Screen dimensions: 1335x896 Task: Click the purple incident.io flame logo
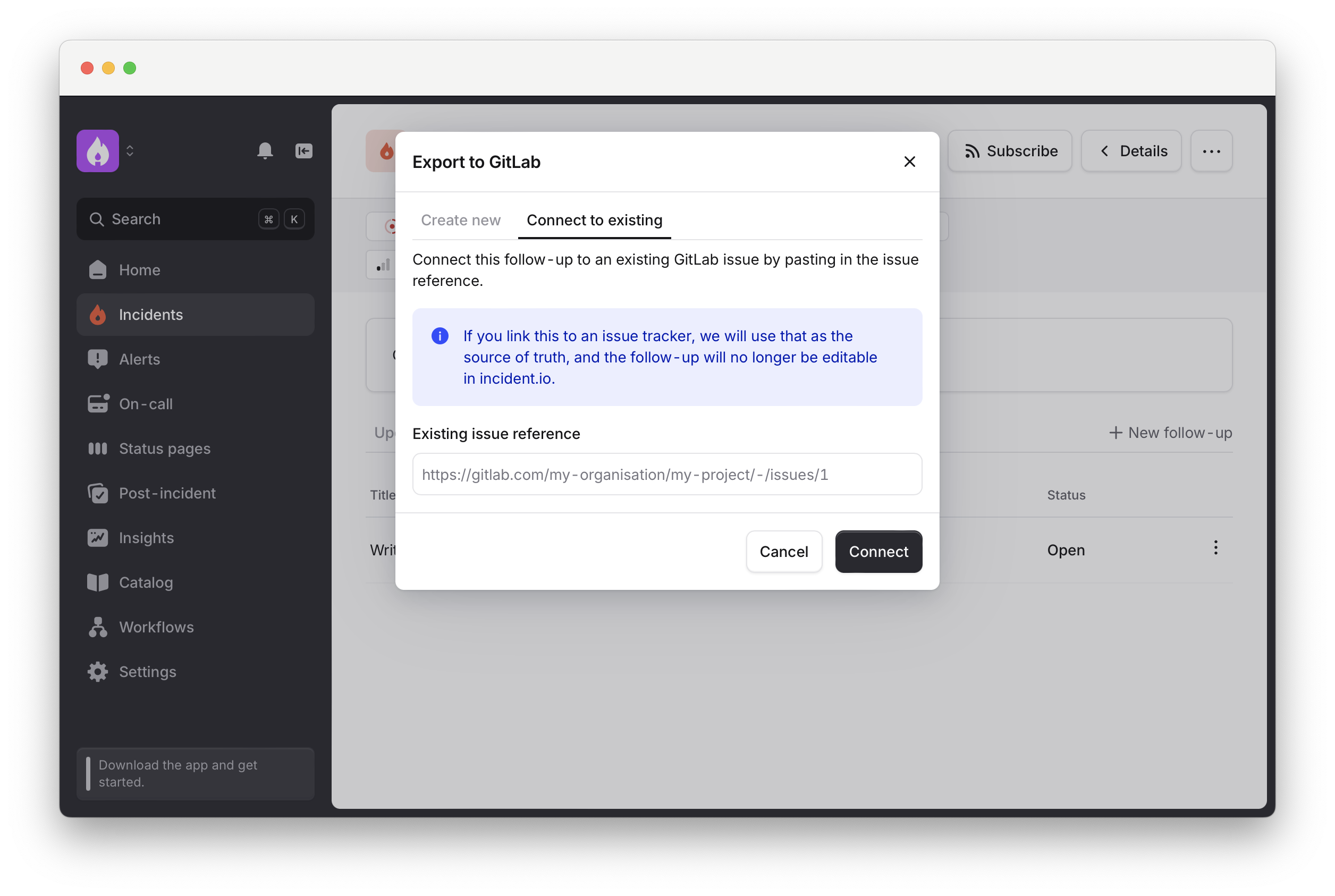point(98,151)
